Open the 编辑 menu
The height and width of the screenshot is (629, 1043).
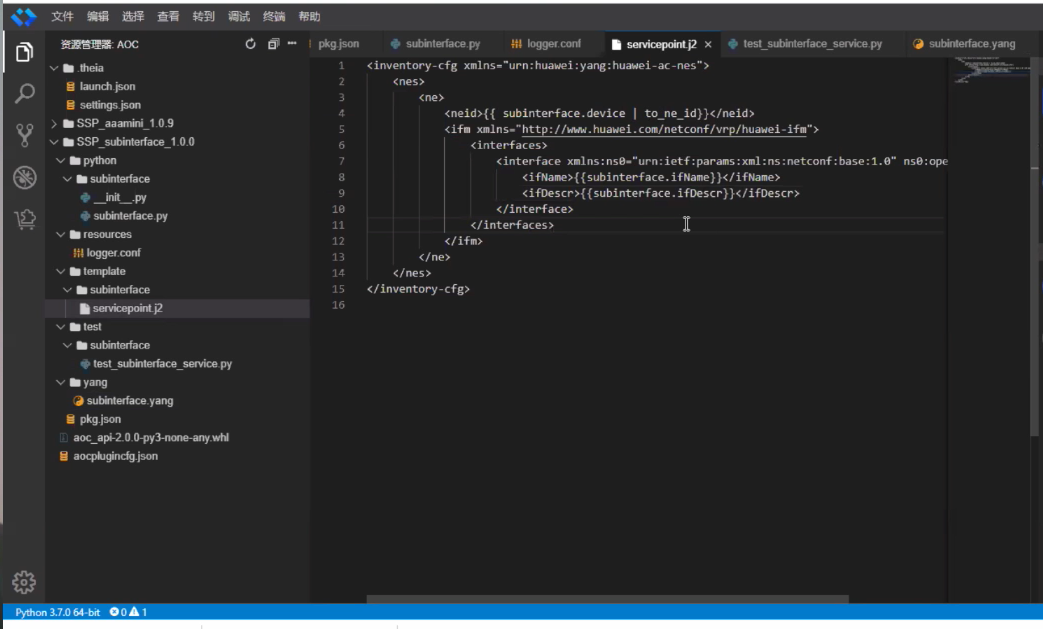(97, 17)
